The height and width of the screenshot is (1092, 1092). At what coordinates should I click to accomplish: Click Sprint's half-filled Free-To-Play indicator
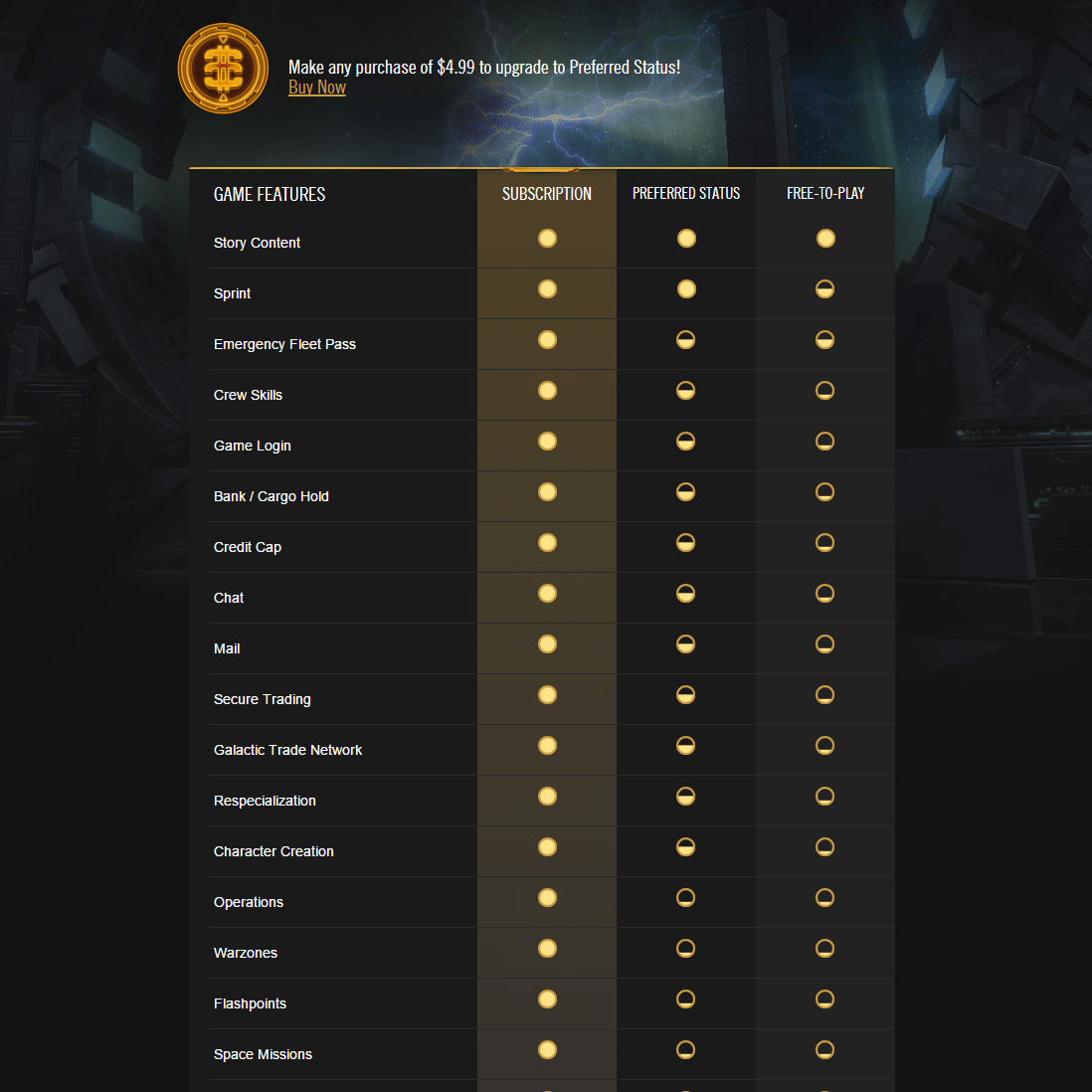(825, 289)
